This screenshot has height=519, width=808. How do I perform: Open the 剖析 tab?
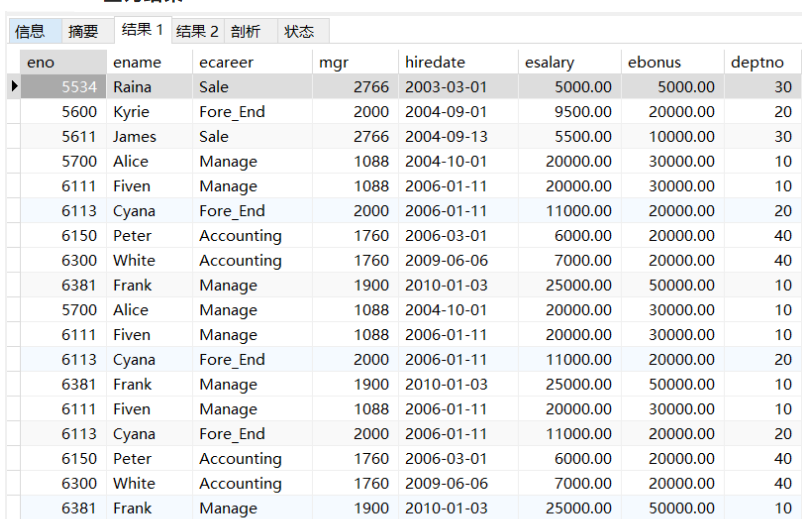click(246, 32)
